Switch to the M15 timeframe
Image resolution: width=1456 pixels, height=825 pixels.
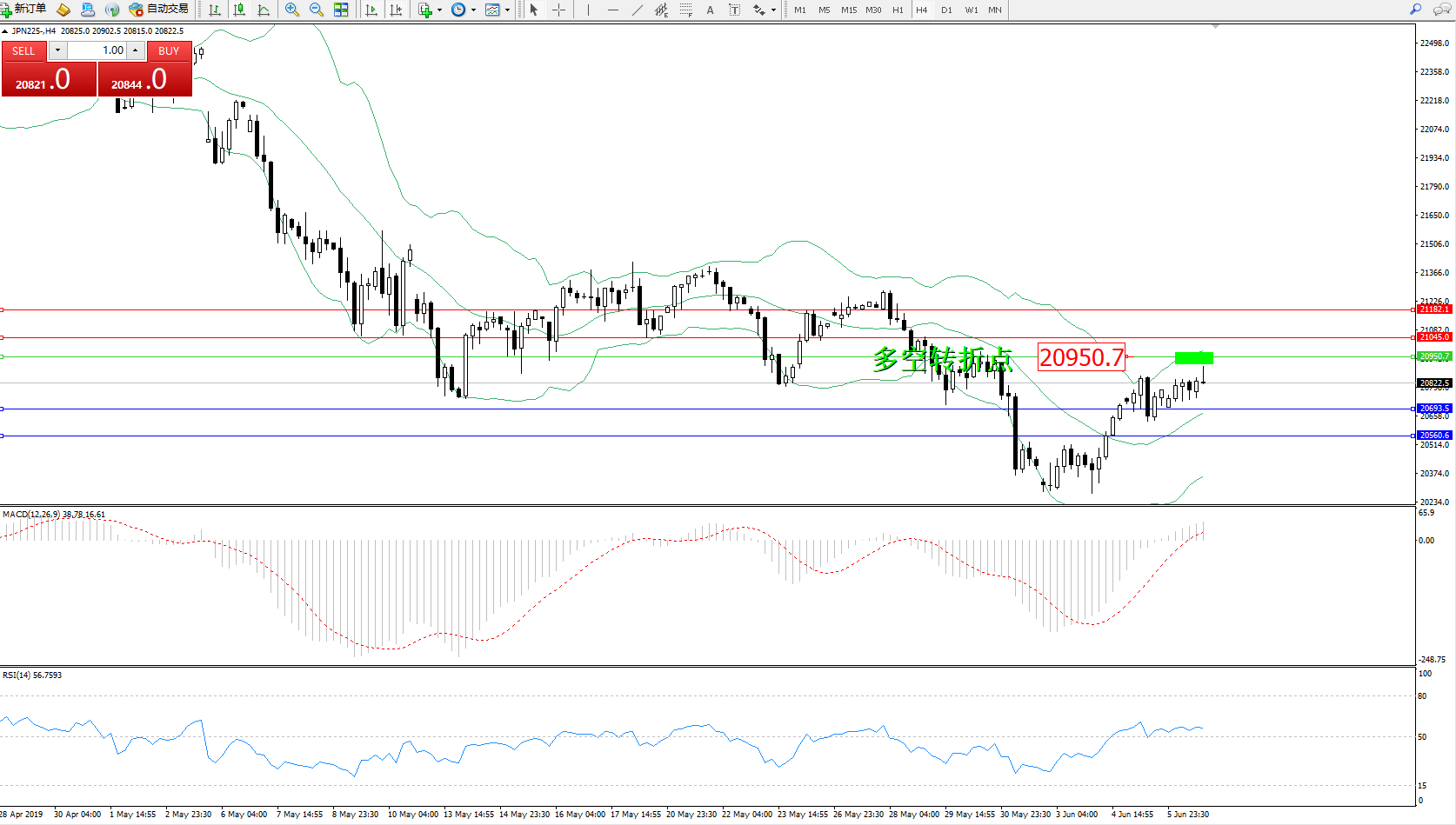[848, 10]
